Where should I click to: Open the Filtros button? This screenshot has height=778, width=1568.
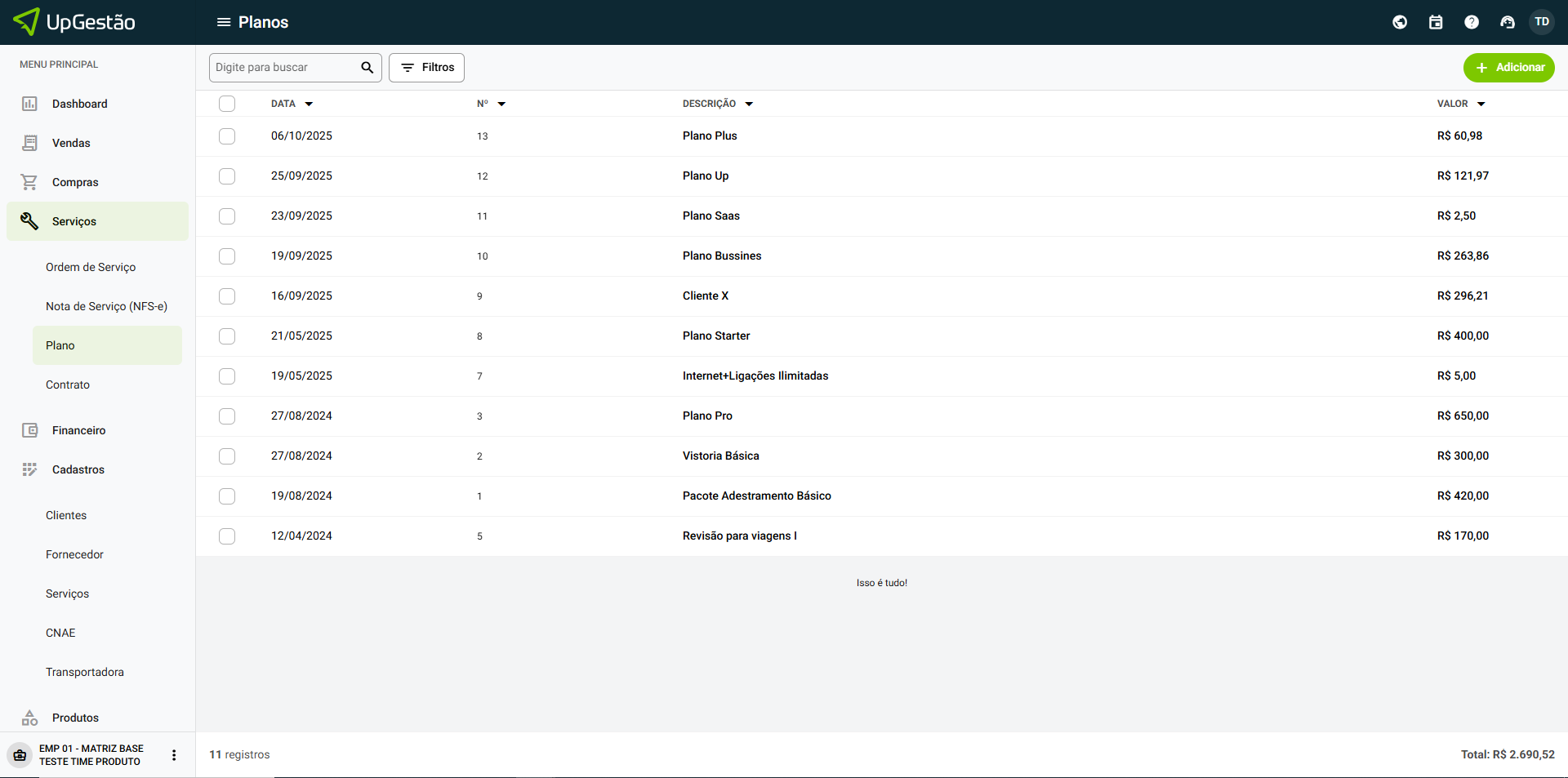426,68
